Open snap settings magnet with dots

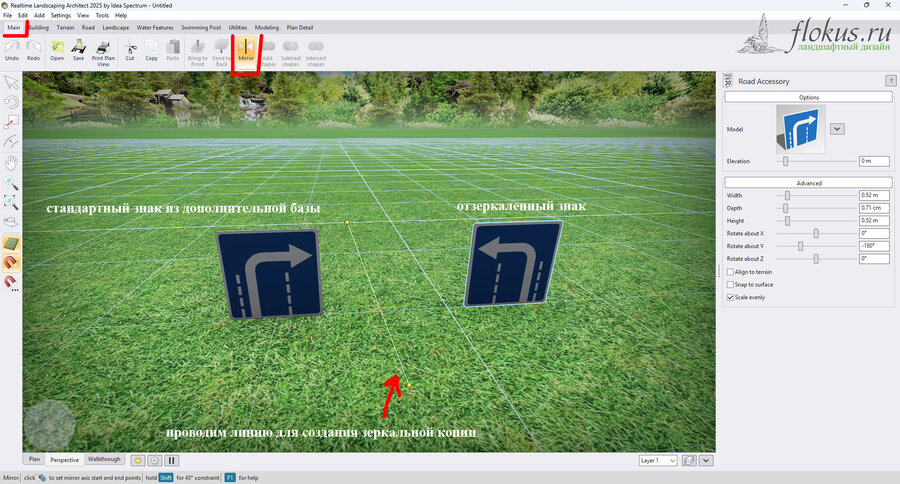[x=11, y=282]
